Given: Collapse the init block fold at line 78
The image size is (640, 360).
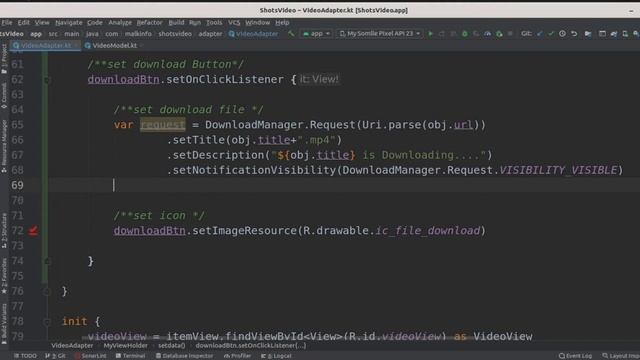Looking at the screenshot, I should (x=47, y=322).
